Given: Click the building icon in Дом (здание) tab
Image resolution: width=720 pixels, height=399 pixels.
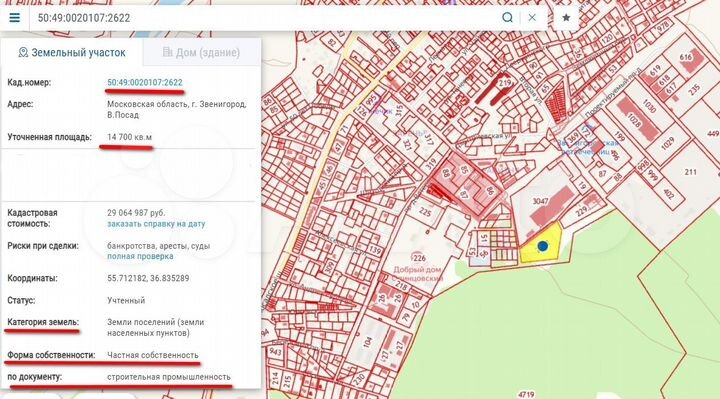Looking at the screenshot, I should (x=168, y=52).
